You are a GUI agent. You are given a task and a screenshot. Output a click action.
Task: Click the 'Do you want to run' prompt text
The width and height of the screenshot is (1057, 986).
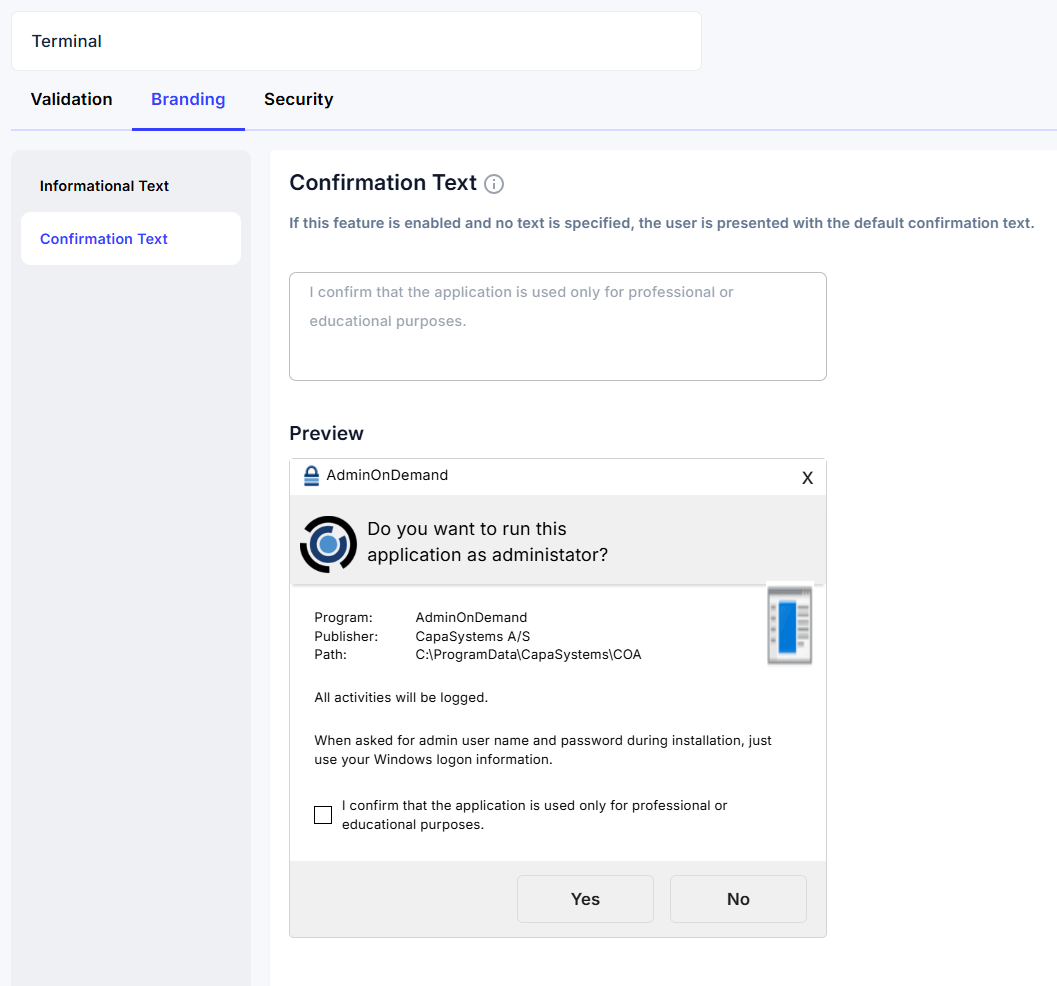487,542
